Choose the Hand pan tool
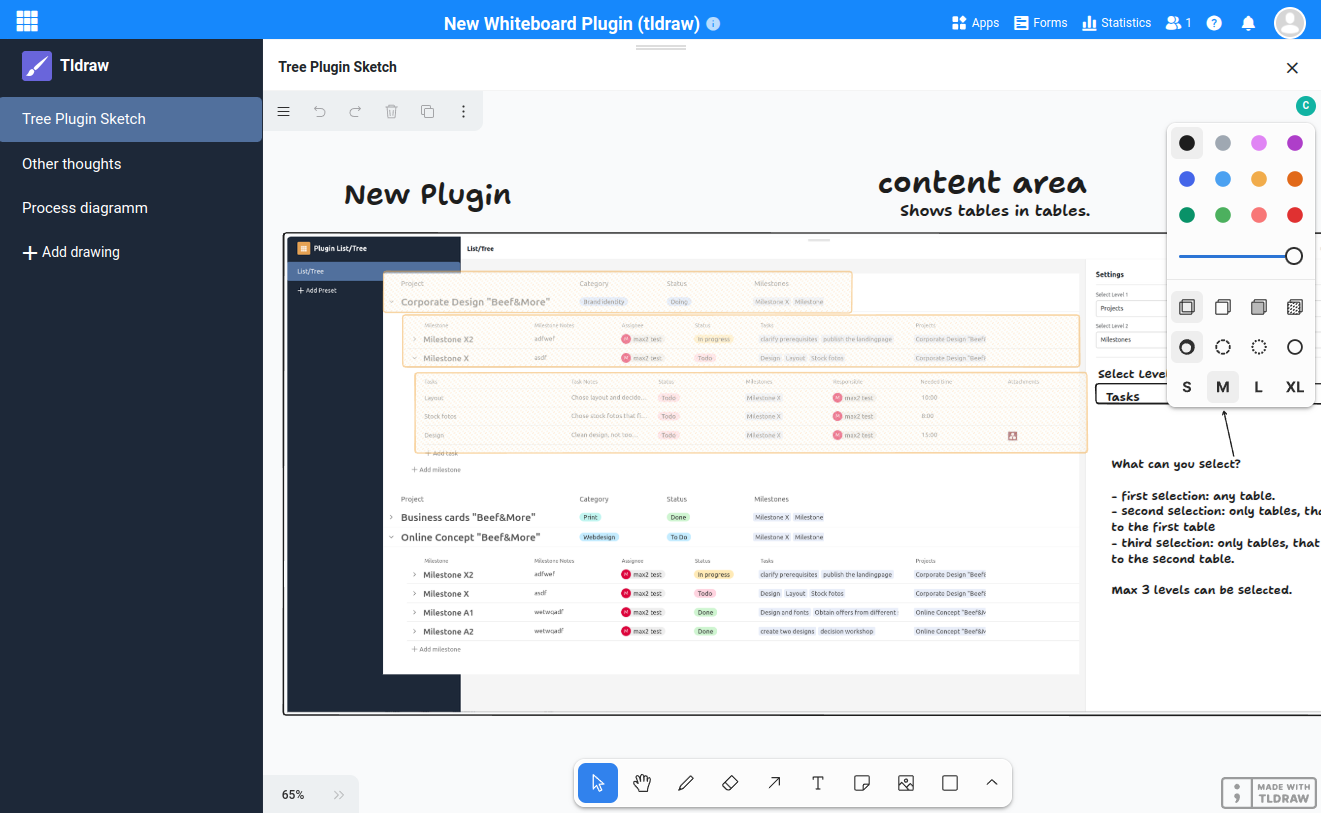The width and height of the screenshot is (1321, 813). point(642,783)
